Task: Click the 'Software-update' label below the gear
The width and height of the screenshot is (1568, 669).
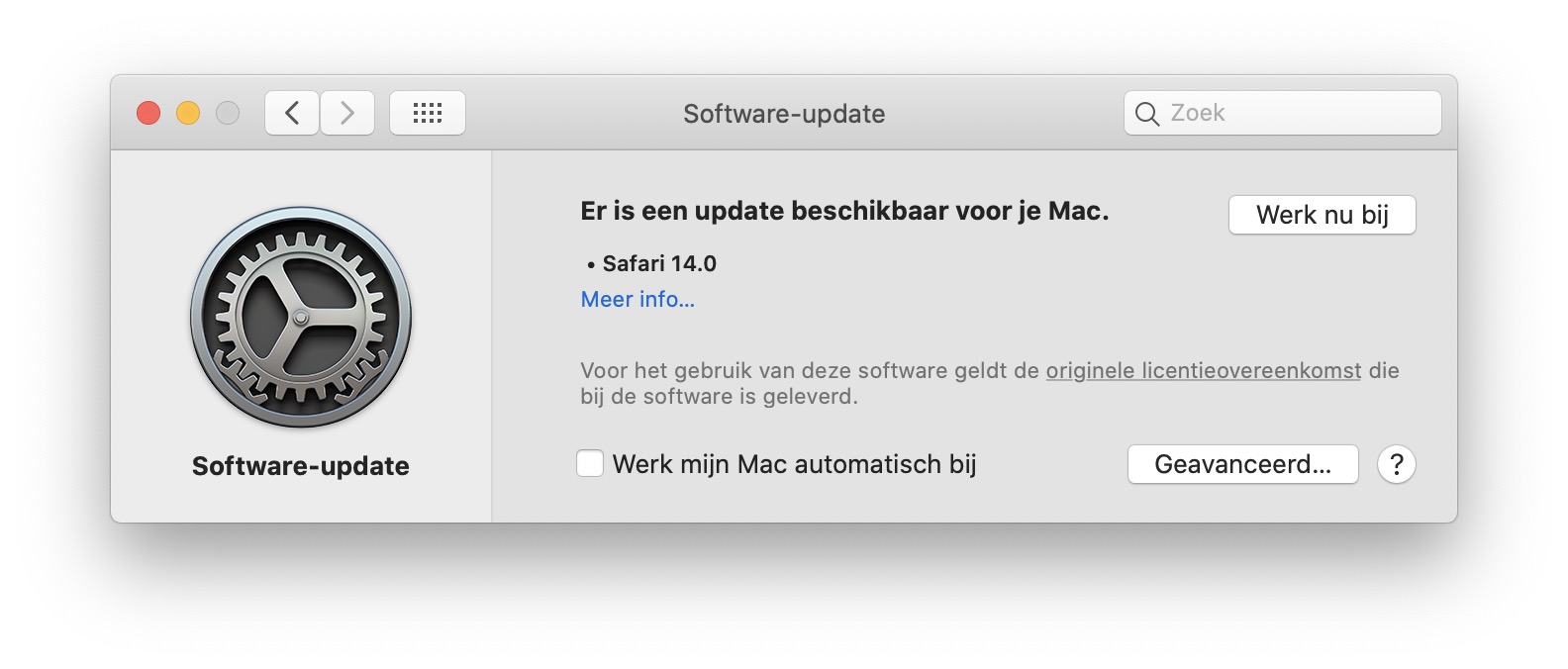Action: pyautogui.click(x=301, y=466)
